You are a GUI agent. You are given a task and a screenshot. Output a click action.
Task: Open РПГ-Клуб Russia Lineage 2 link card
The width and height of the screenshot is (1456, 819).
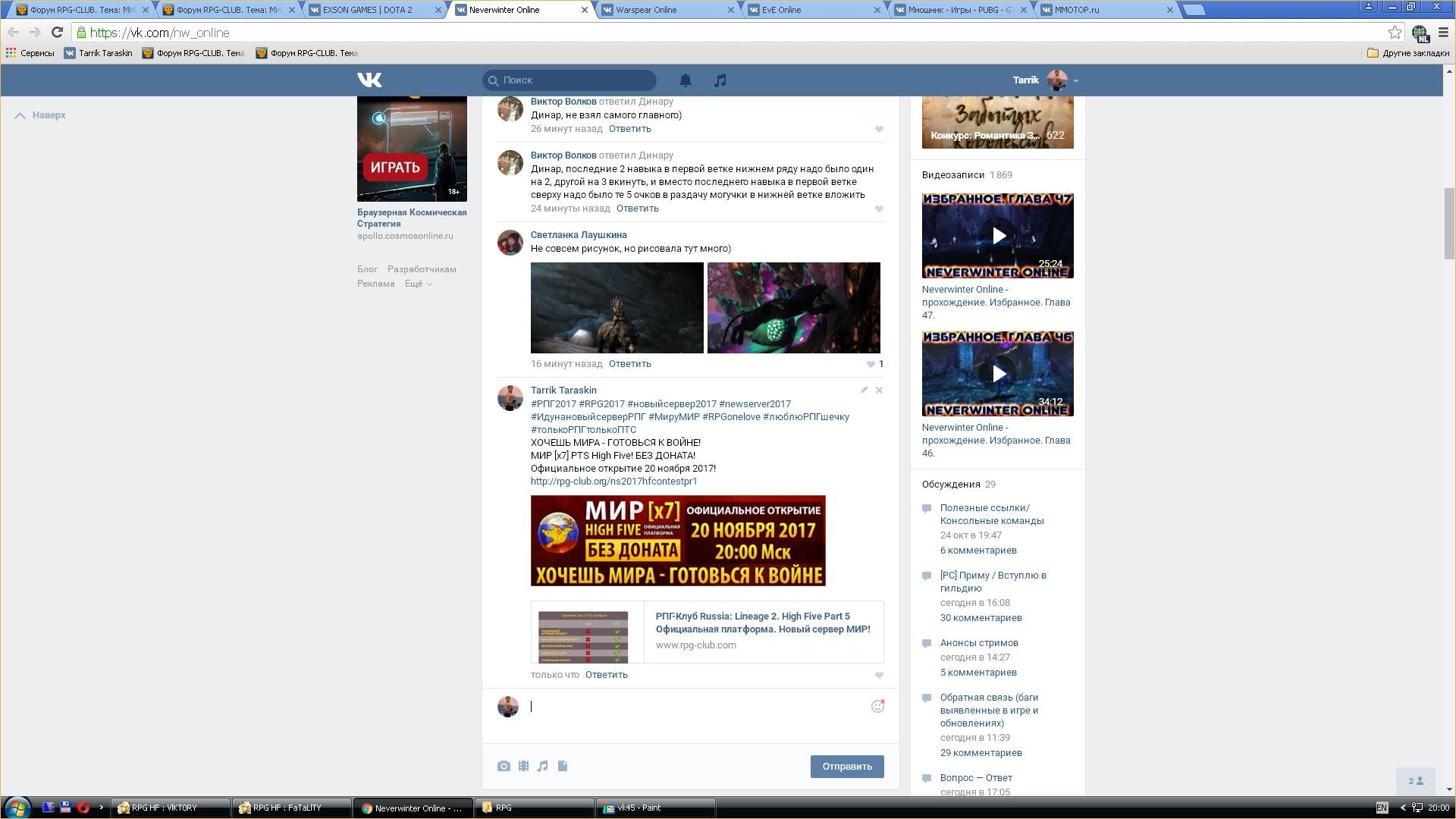pos(708,632)
